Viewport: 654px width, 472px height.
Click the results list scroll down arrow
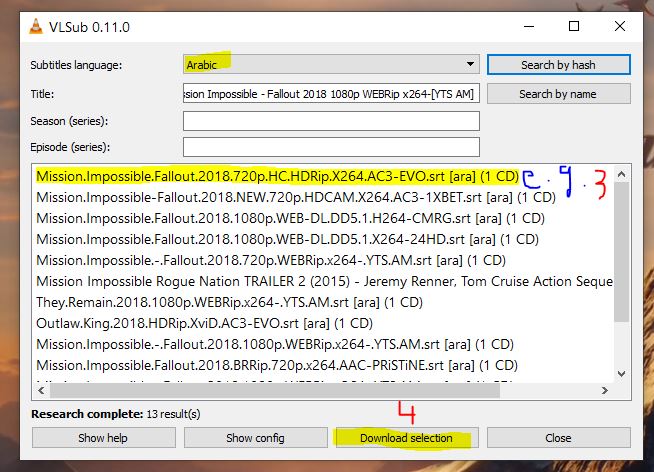click(621, 374)
